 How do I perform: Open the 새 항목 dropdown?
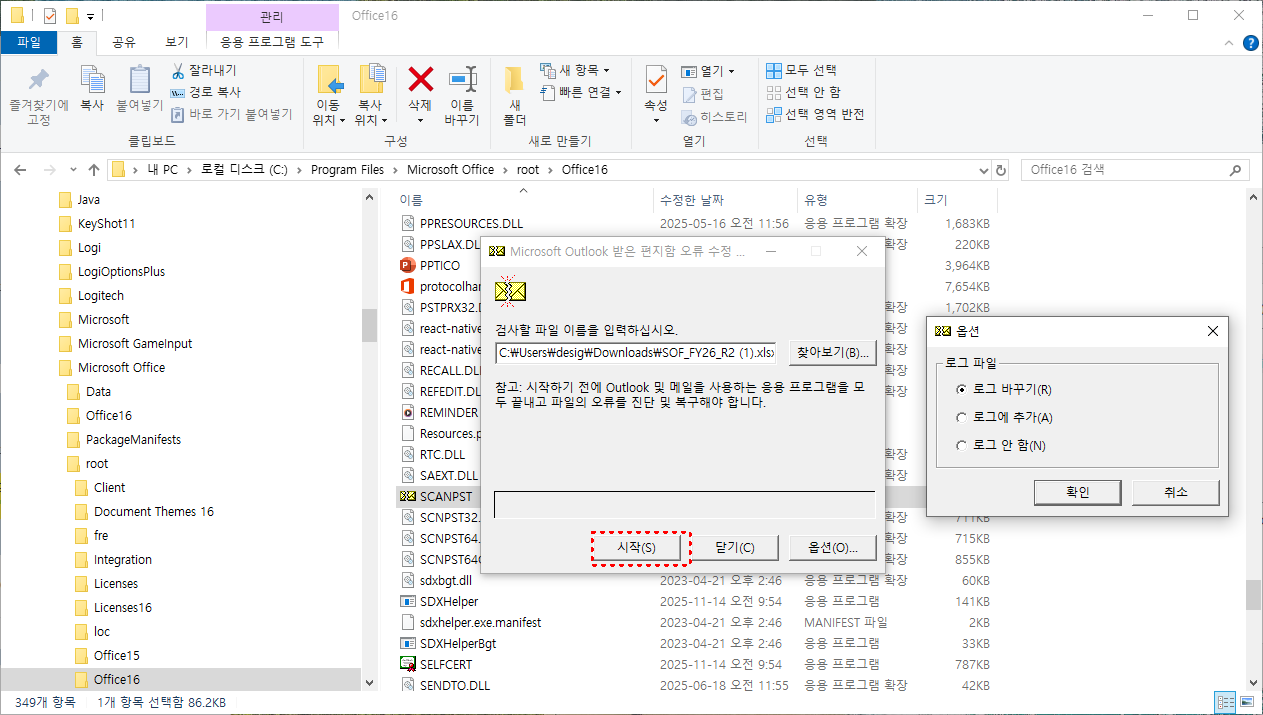click(575, 70)
